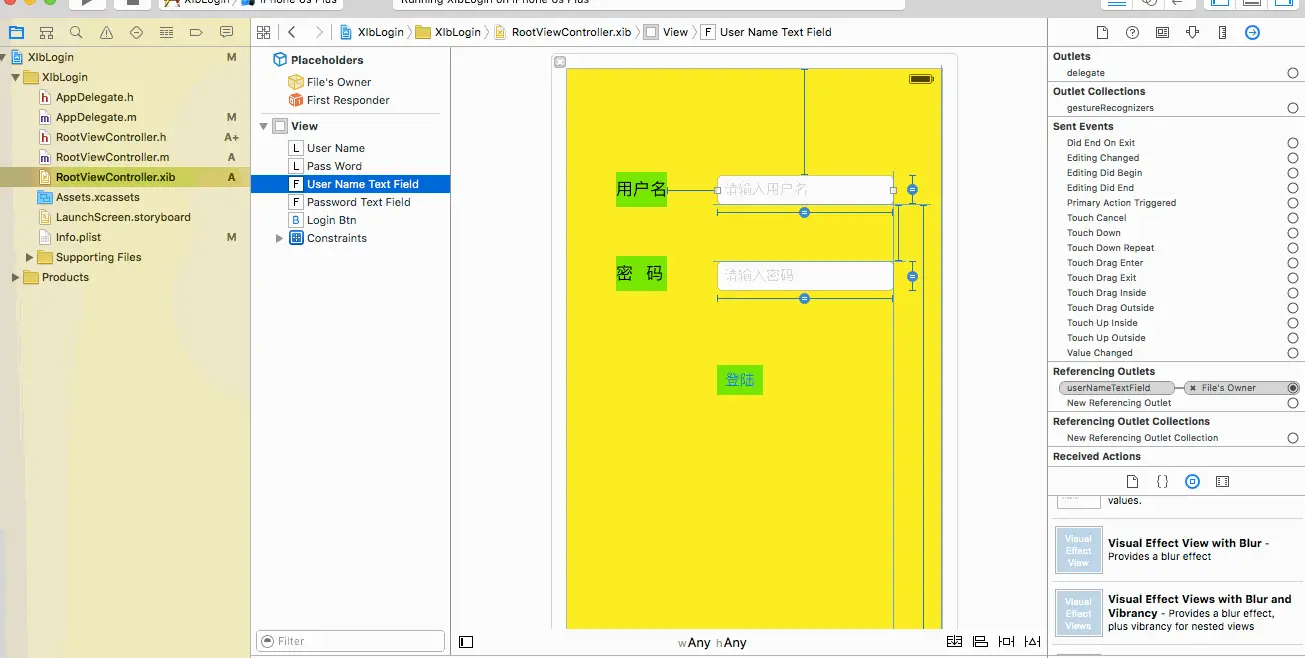
Task: Remove the userNameTextField File's Owner connection
Action: click(x=1193, y=388)
